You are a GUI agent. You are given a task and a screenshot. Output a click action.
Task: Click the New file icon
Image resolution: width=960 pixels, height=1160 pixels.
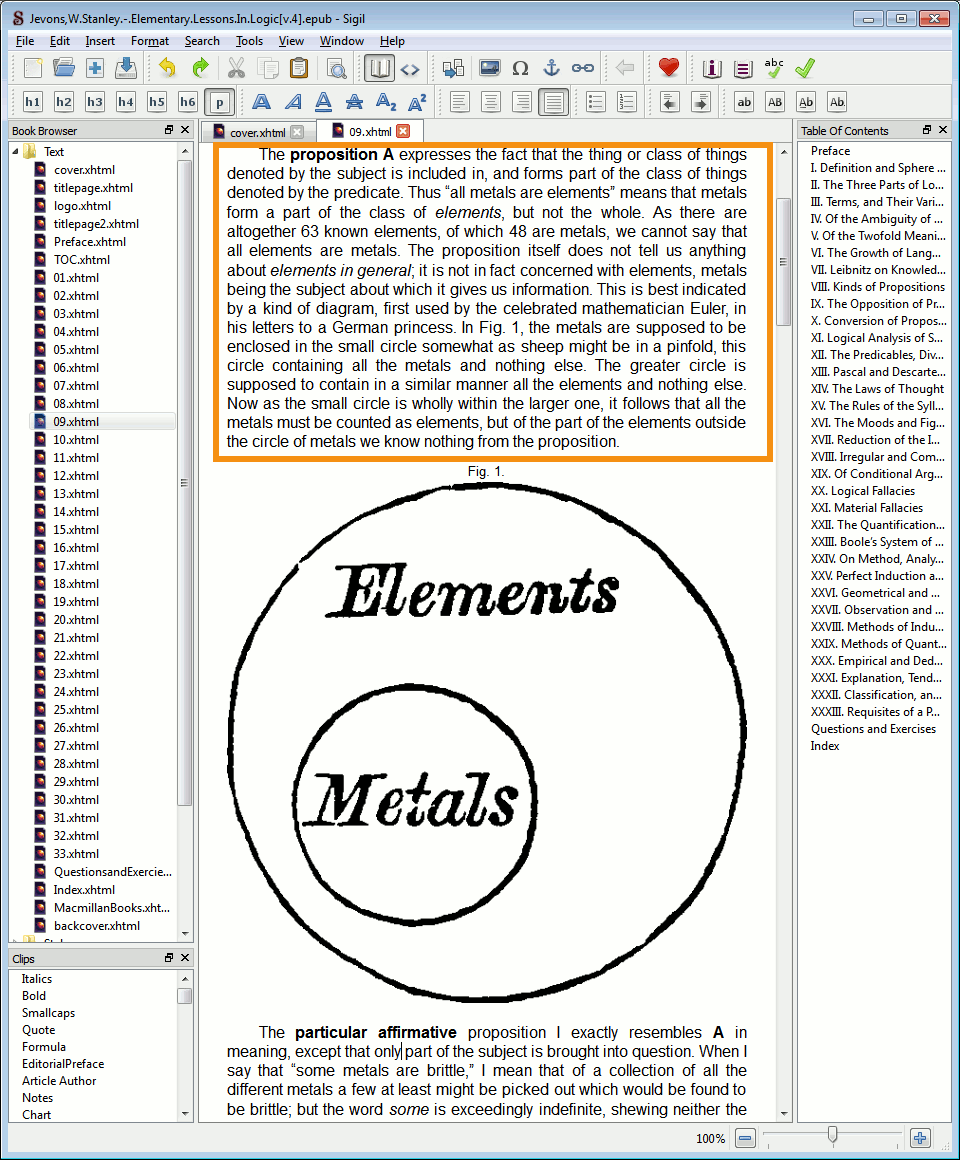click(33, 69)
